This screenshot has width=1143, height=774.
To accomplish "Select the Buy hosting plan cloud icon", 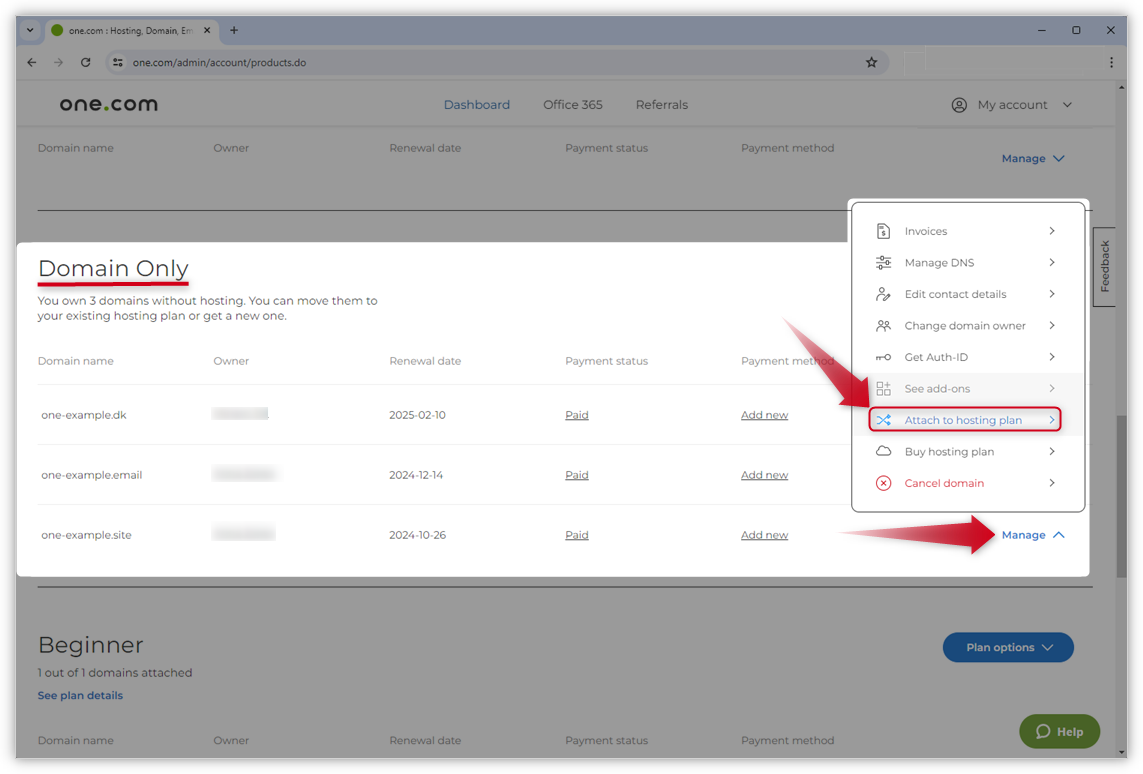I will pyautogui.click(x=884, y=451).
